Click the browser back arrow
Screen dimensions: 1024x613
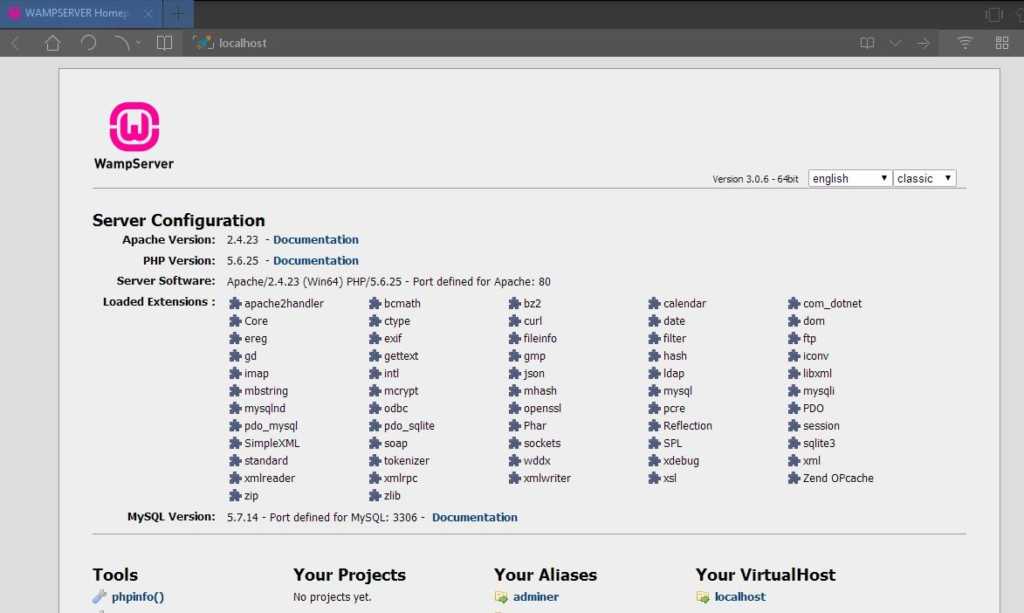(x=16, y=43)
